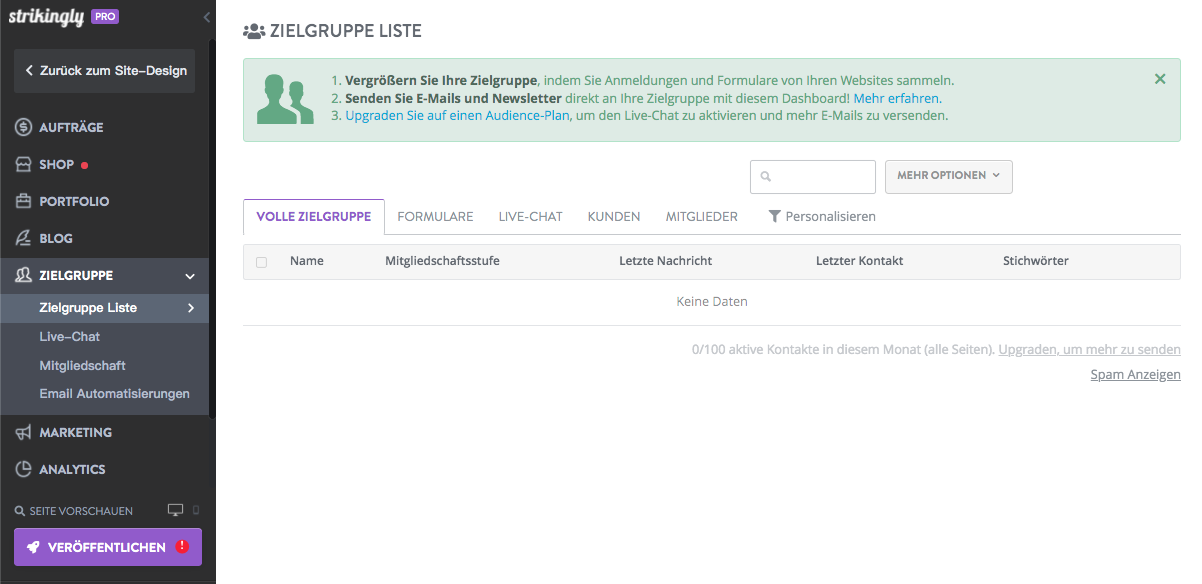Viewport: 1202px width, 584px height.
Task: Click the Personalisieren filter funnel icon
Action: 774,217
